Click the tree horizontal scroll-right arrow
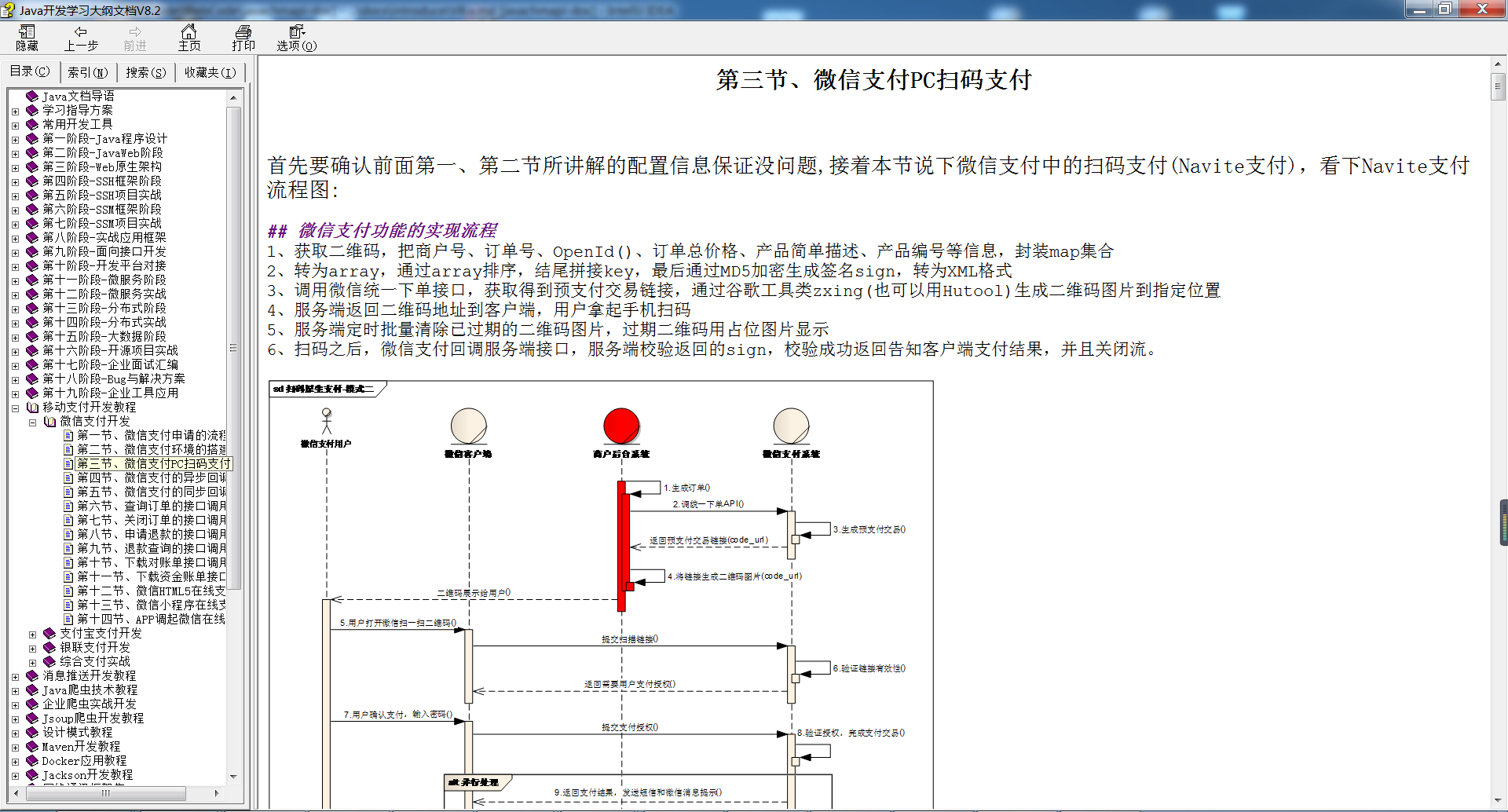This screenshot has width=1508, height=812. (216, 793)
